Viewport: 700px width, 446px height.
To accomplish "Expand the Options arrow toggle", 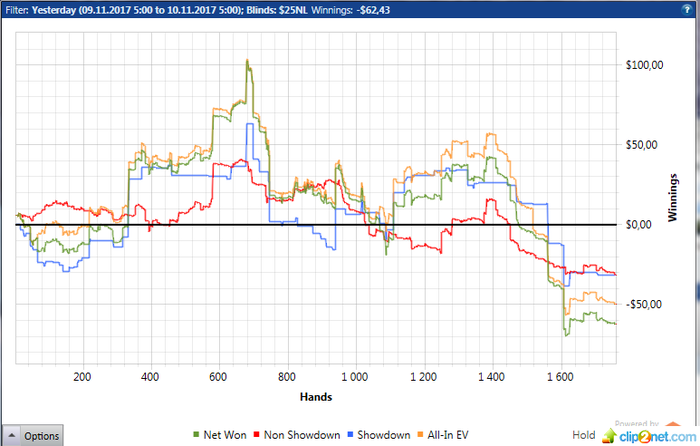I will (12, 435).
